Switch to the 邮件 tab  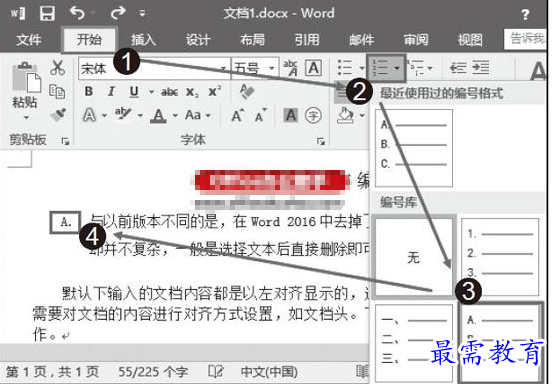pyautogui.click(x=362, y=39)
